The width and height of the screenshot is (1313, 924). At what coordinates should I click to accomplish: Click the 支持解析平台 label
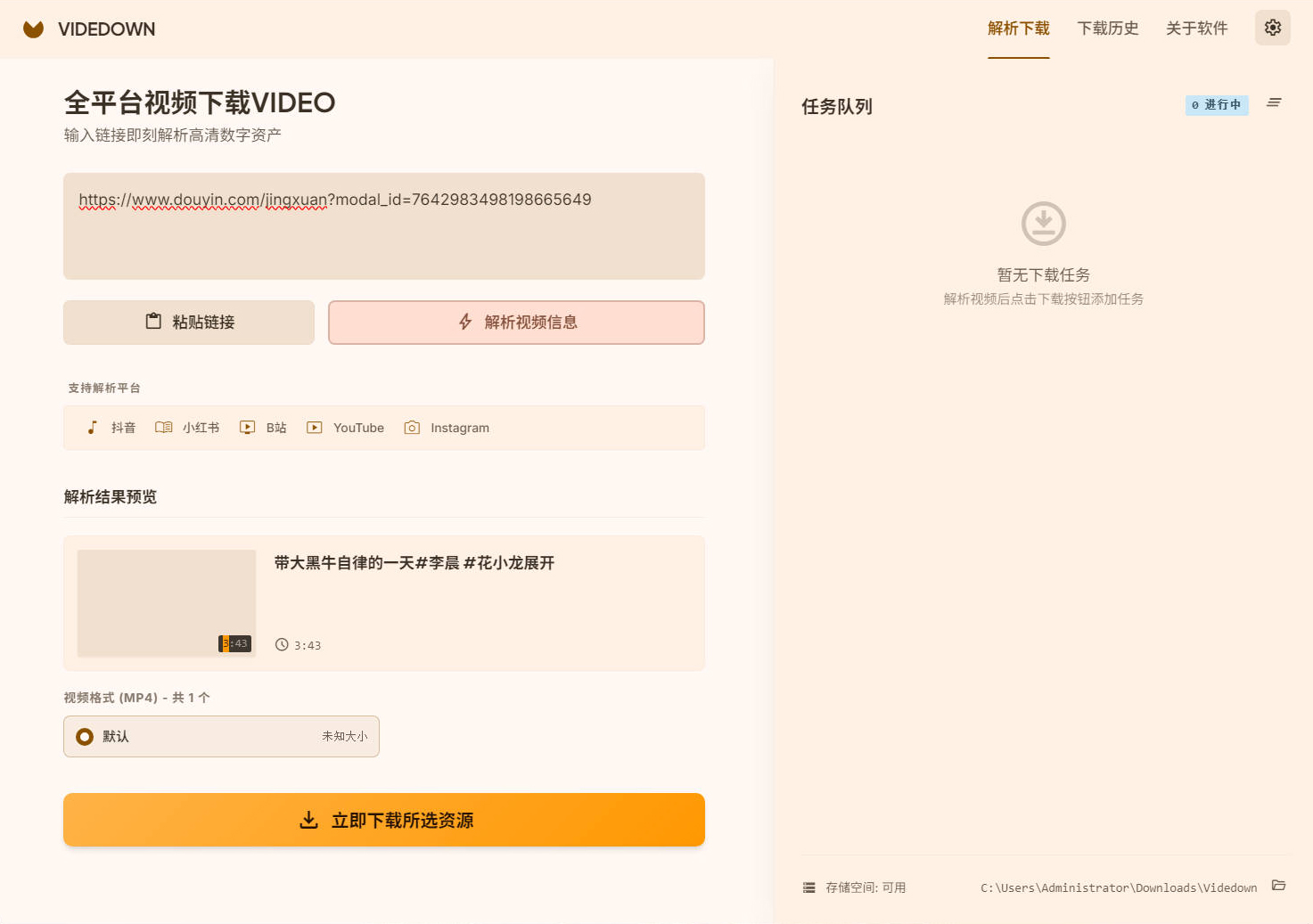[104, 388]
